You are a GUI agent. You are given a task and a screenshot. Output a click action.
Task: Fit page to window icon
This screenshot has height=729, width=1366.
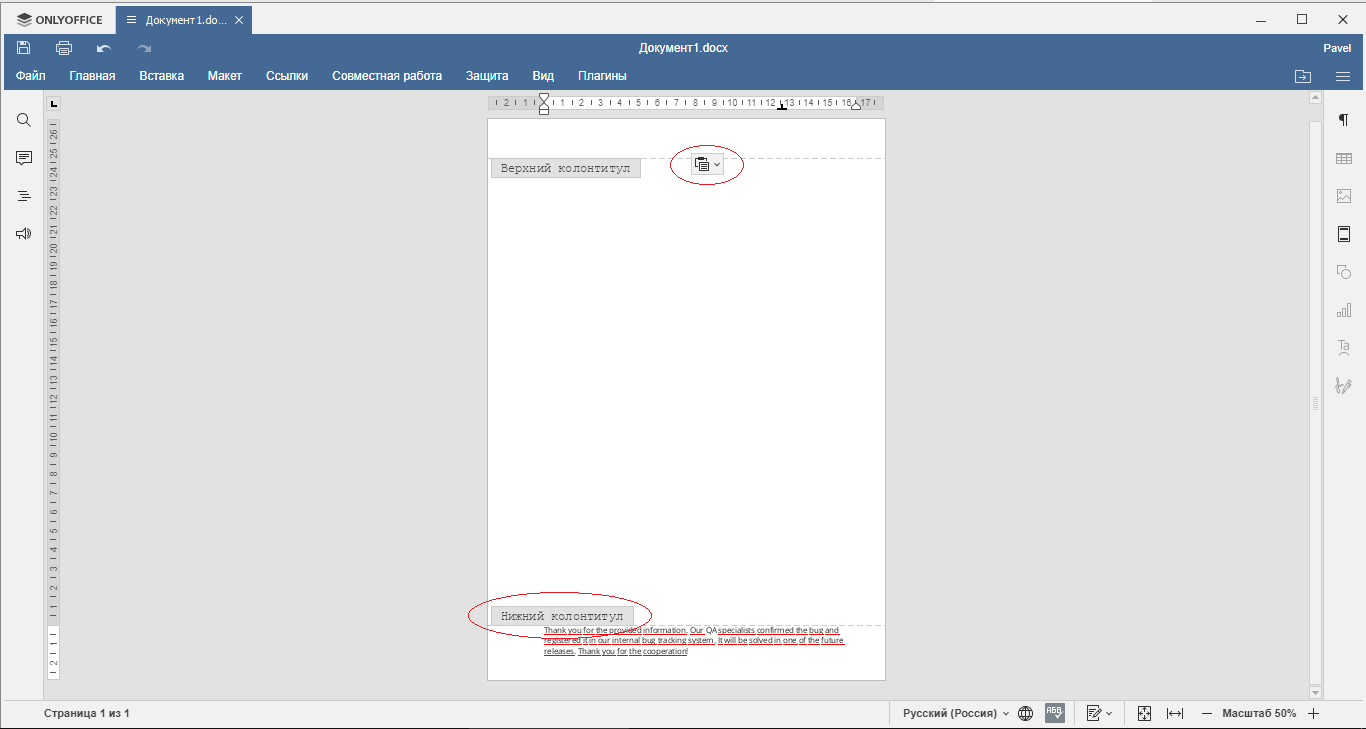1145,713
